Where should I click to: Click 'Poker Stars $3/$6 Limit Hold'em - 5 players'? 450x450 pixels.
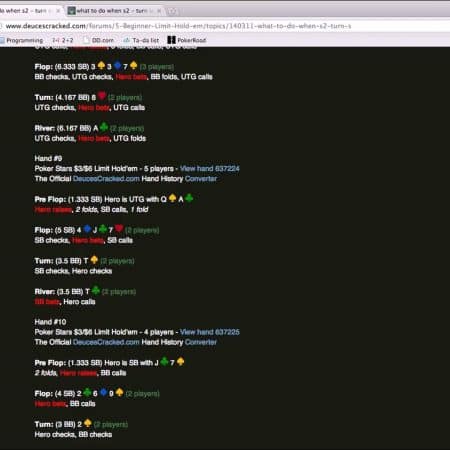[x=104, y=169]
